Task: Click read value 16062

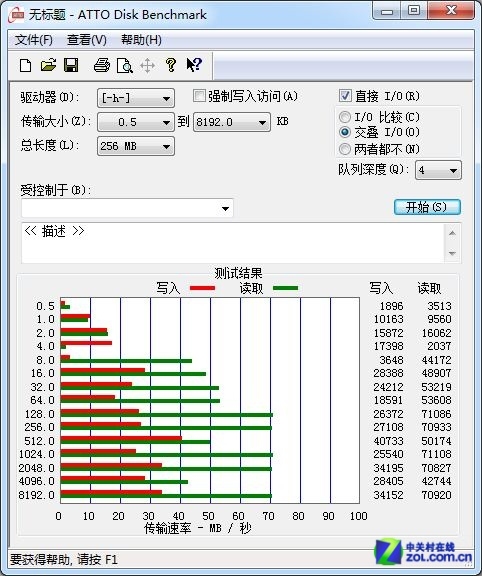Action: pos(436,333)
